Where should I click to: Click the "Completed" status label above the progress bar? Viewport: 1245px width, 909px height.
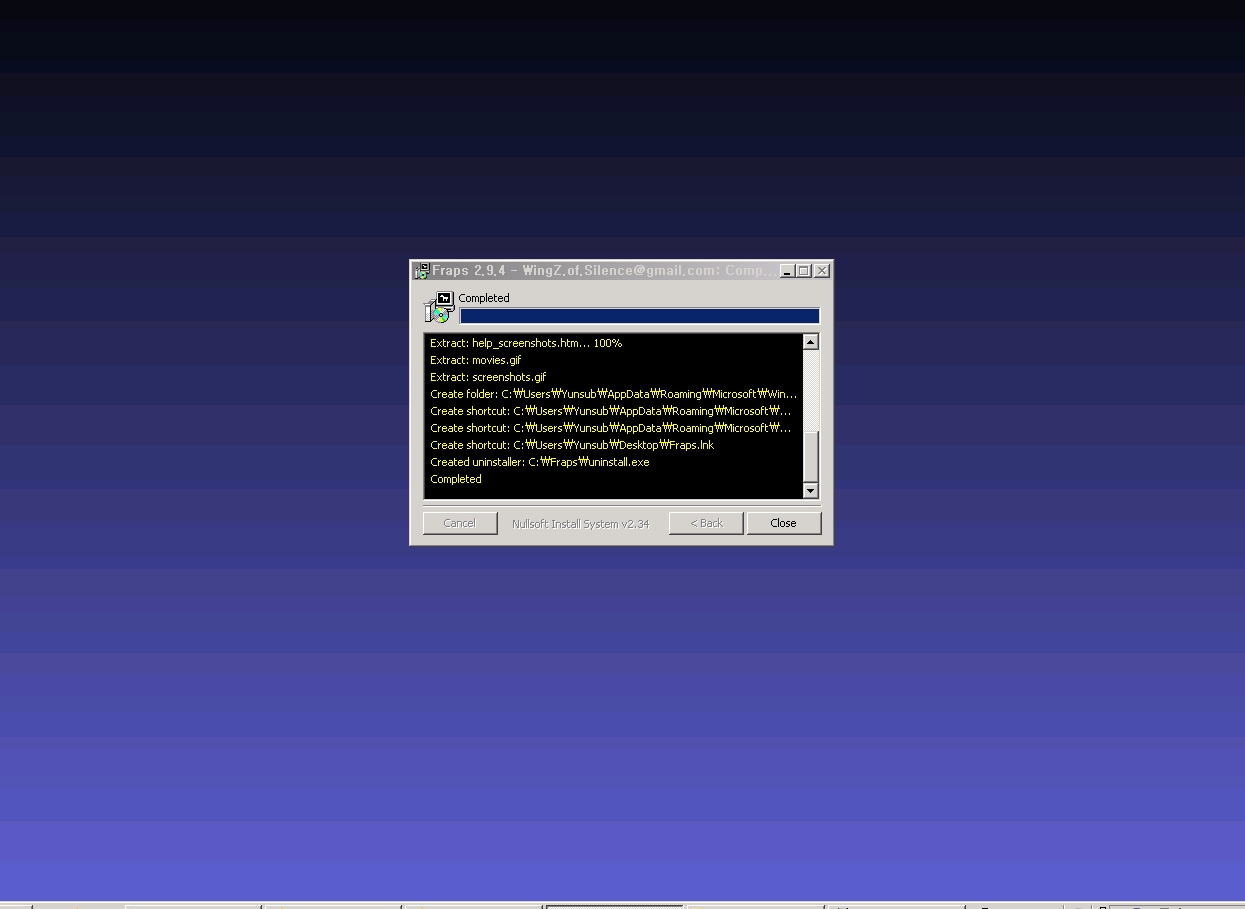(x=484, y=298)
